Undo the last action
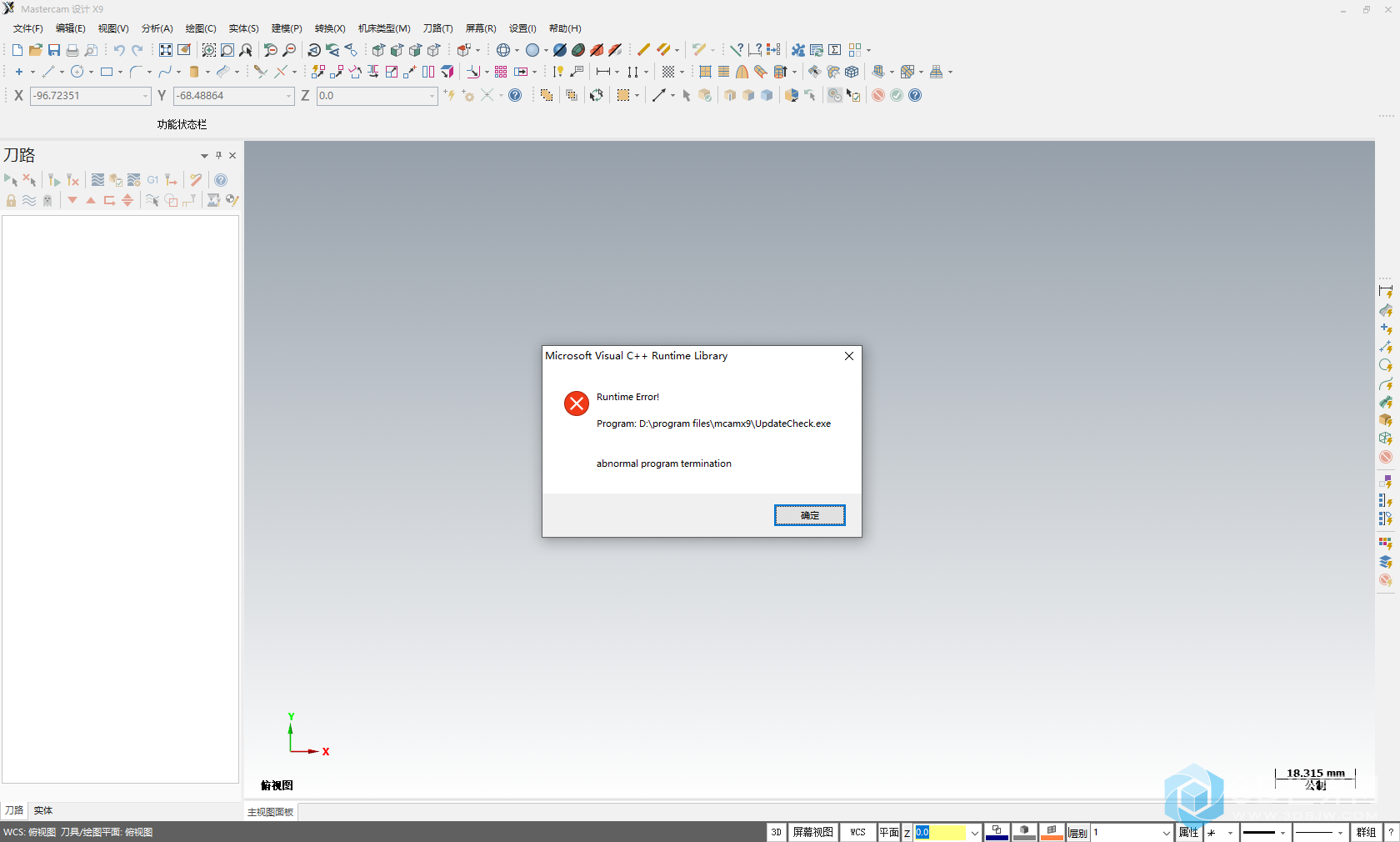The image size is (1400, 842). tap(119, 50)
